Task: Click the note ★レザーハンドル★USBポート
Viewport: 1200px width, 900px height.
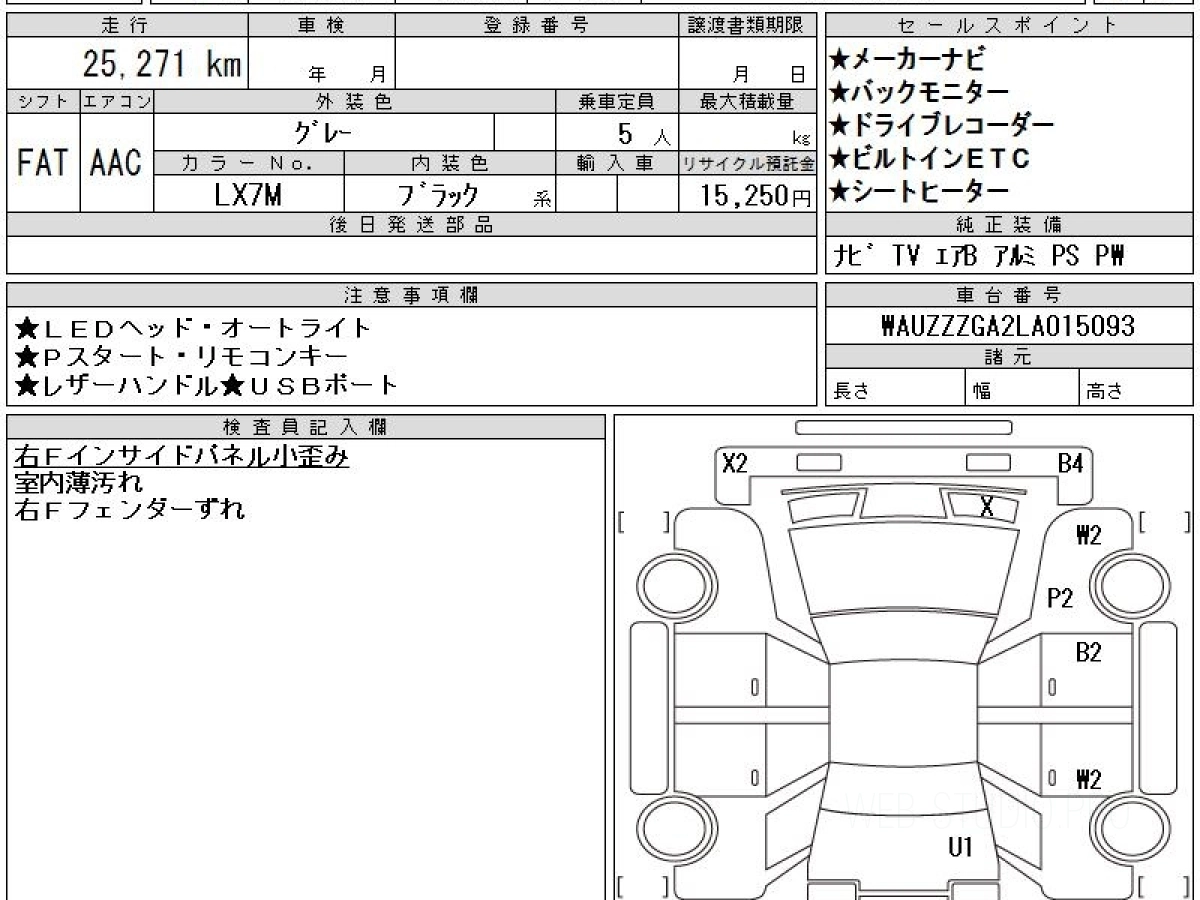Action: coord(208,384)
